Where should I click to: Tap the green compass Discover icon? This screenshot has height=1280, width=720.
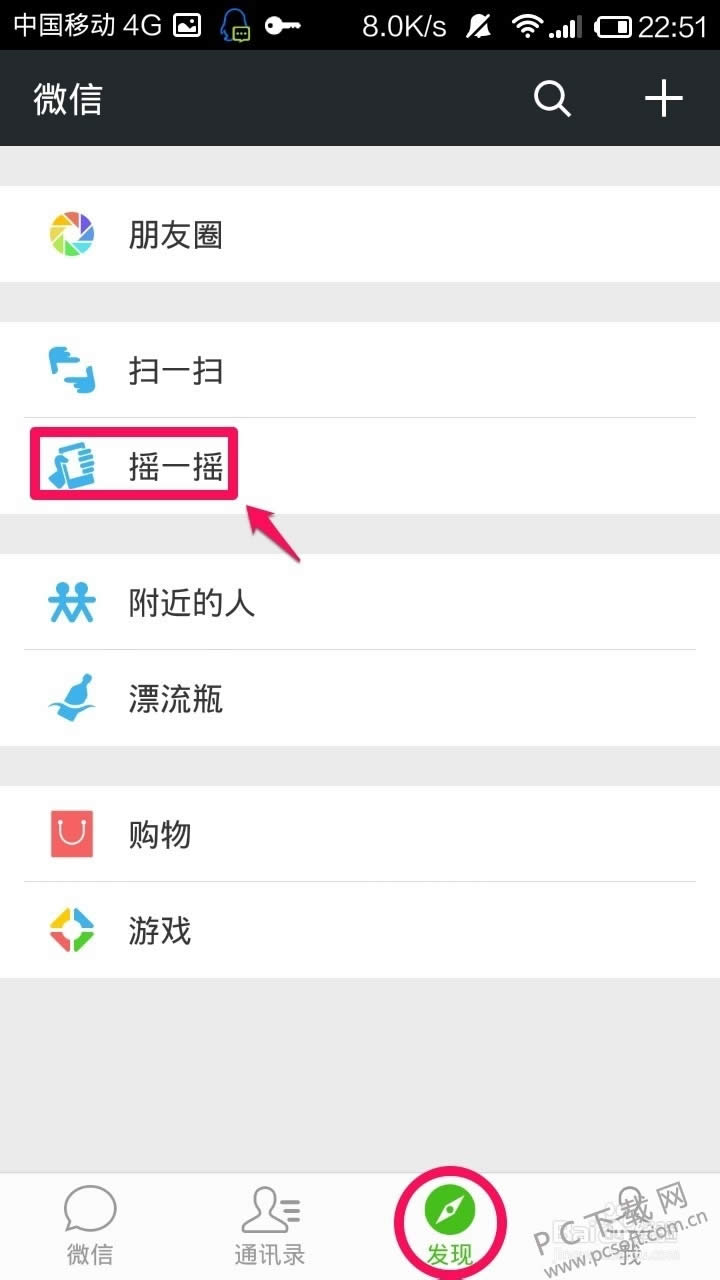pos(452,1206)
